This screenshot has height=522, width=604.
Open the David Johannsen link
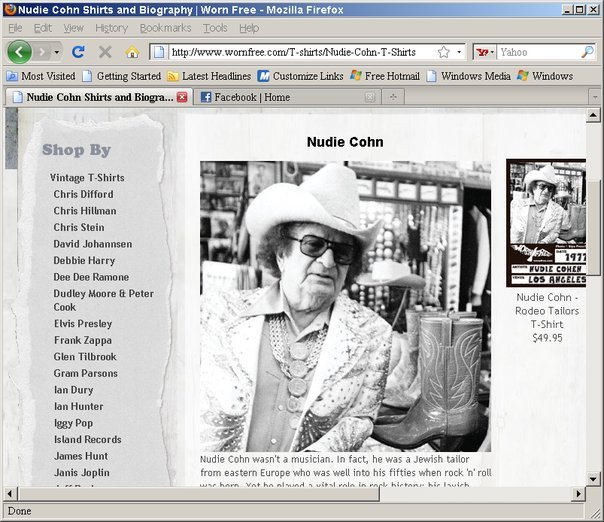click(93, 244)
